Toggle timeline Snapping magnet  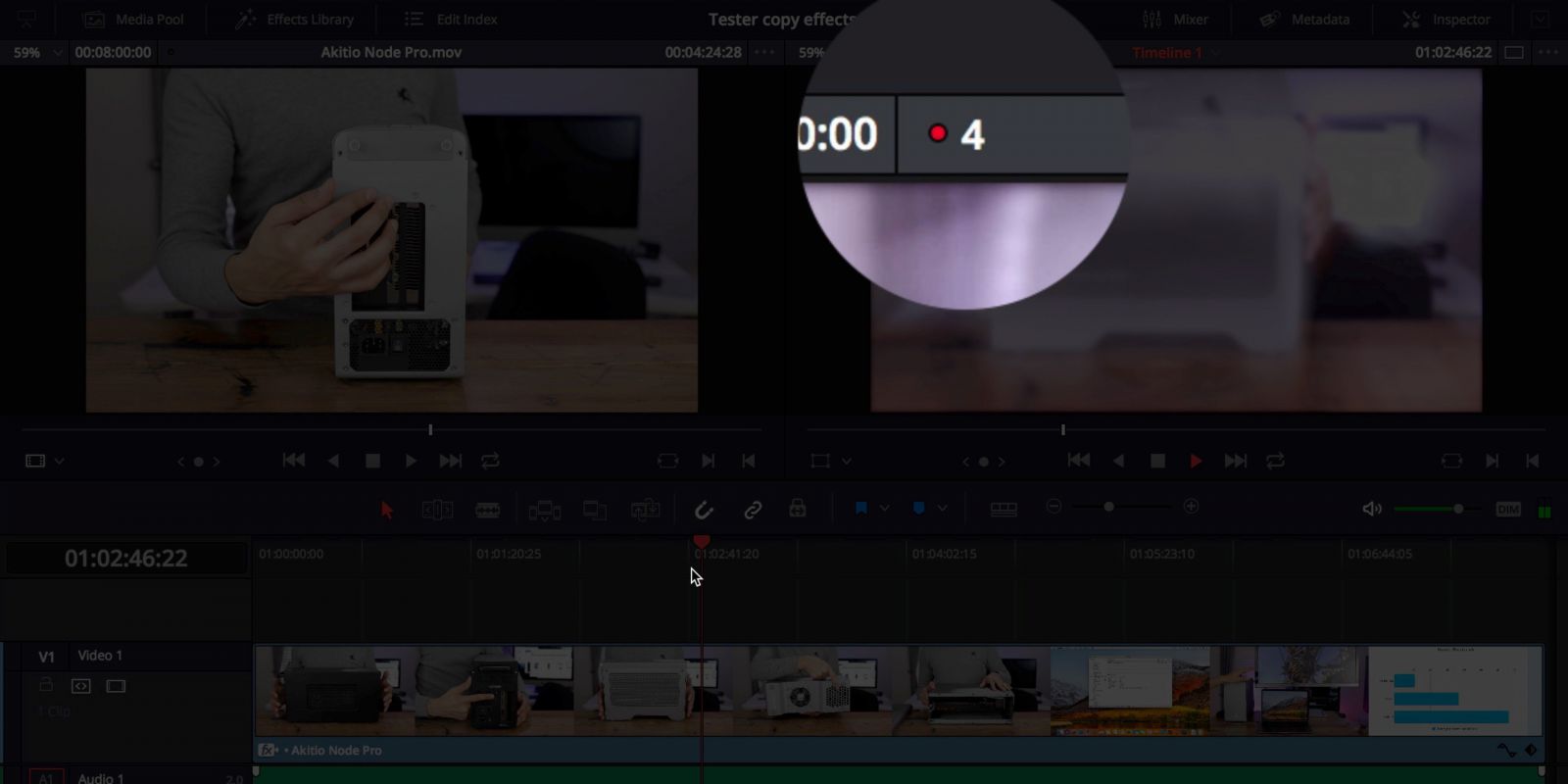click(x=704, y=510)
